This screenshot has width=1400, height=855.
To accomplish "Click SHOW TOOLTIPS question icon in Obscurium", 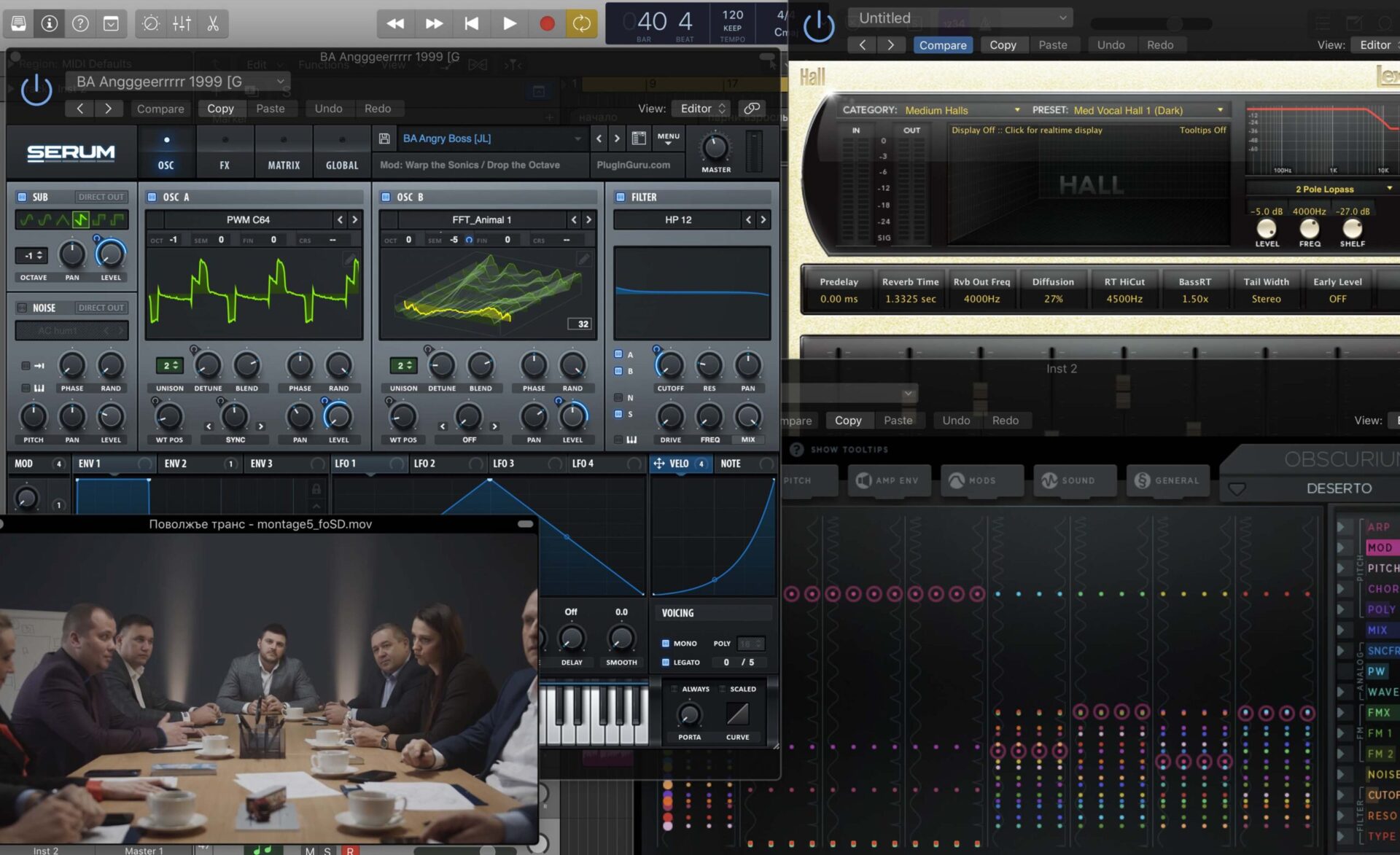I will [x=797, y=450].
